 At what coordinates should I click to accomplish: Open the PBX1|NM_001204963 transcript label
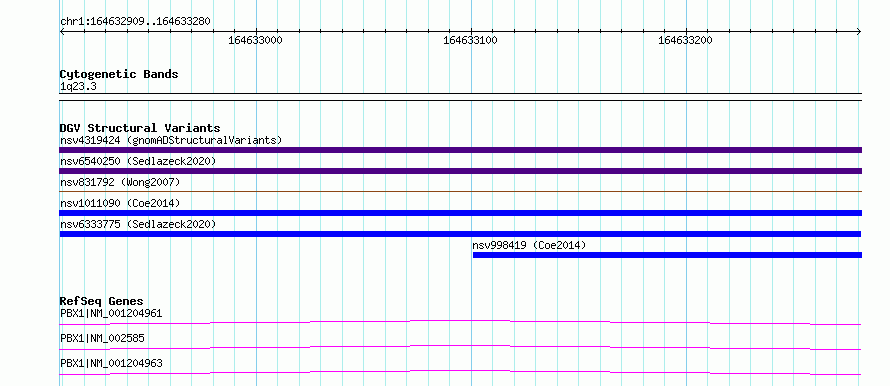point(111,363)
